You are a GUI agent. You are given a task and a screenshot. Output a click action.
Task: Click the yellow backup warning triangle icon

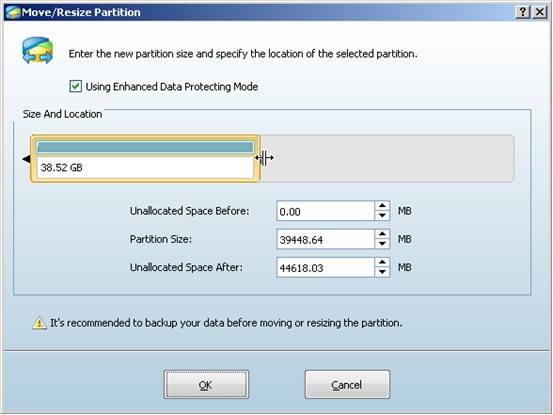click(39, 323)
